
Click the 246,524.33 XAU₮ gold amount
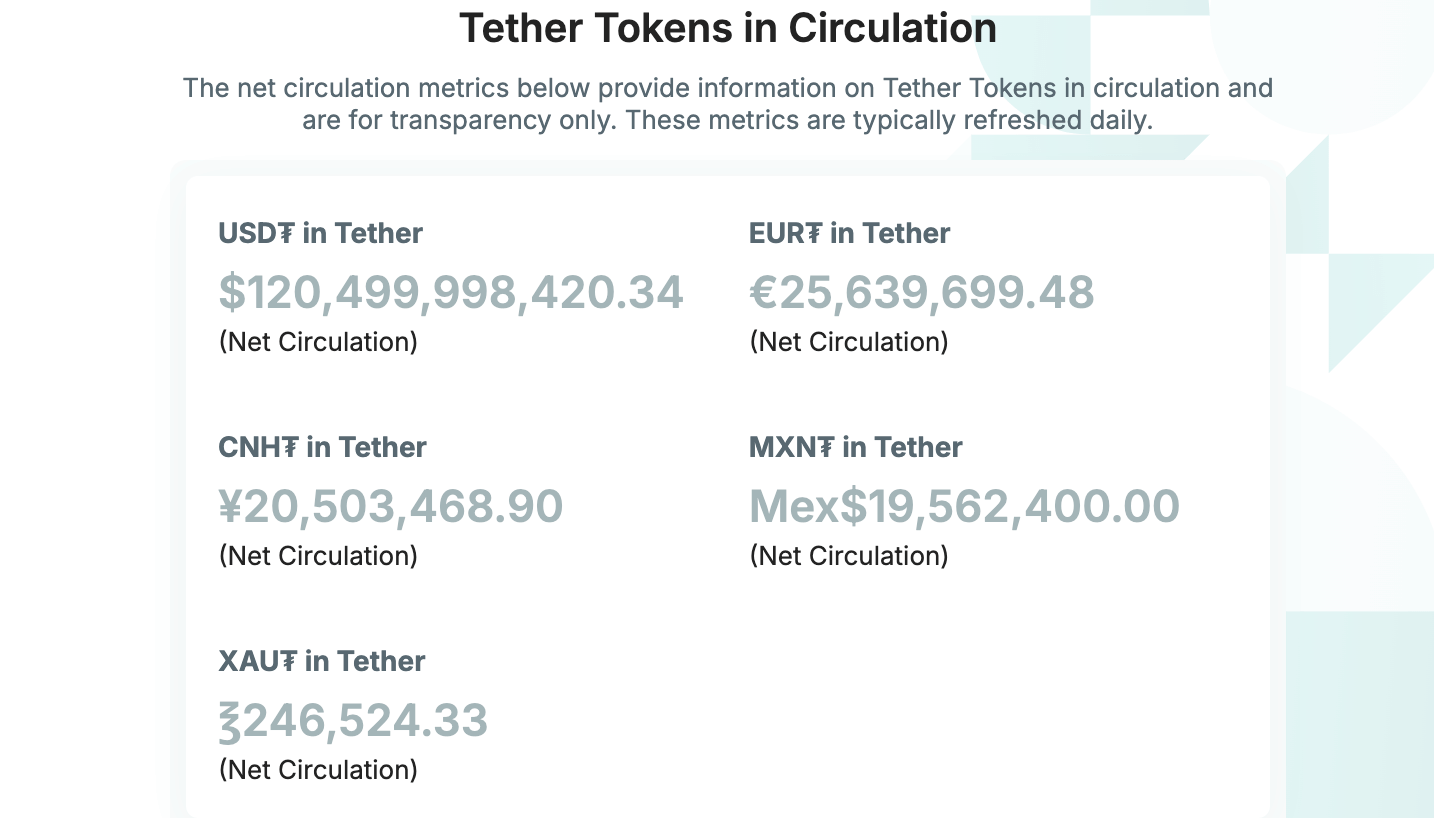365,720
